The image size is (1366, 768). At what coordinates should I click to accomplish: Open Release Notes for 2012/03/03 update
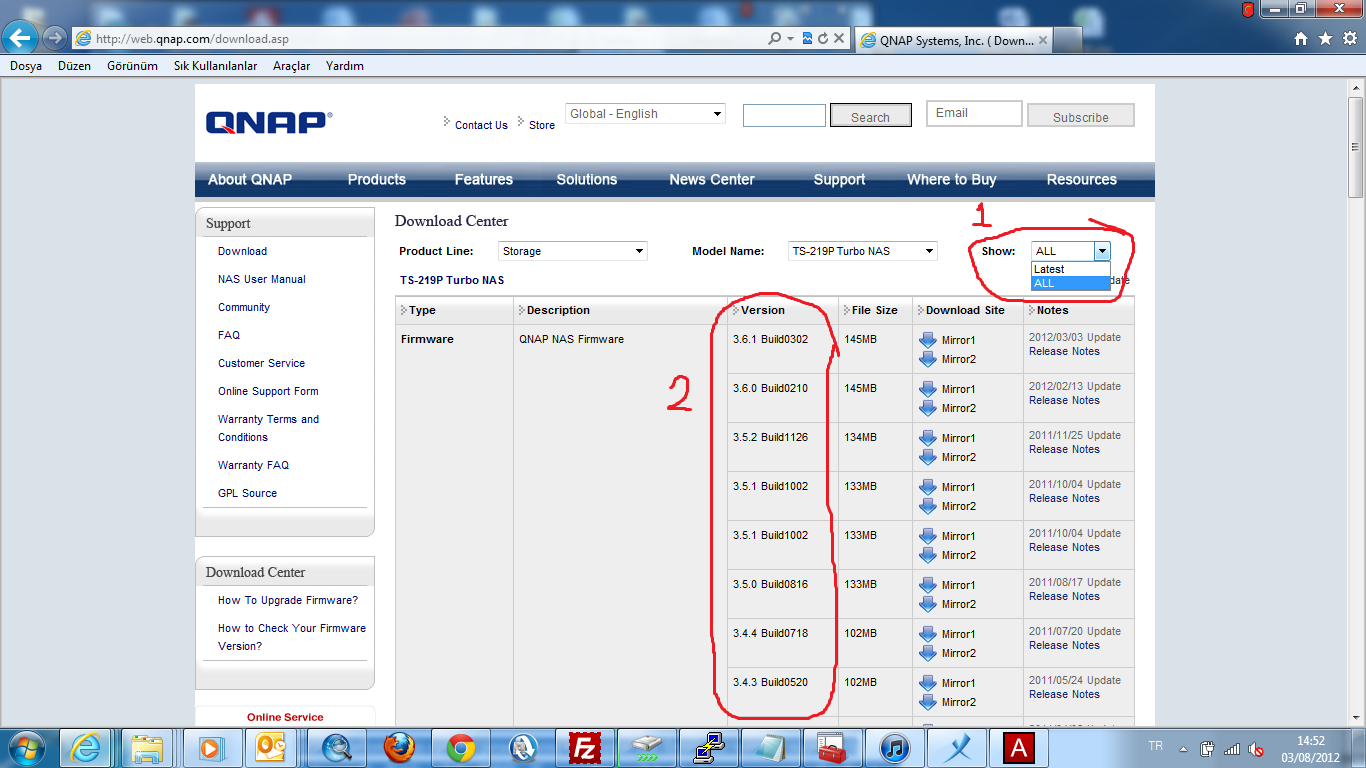pos(1064,351)
